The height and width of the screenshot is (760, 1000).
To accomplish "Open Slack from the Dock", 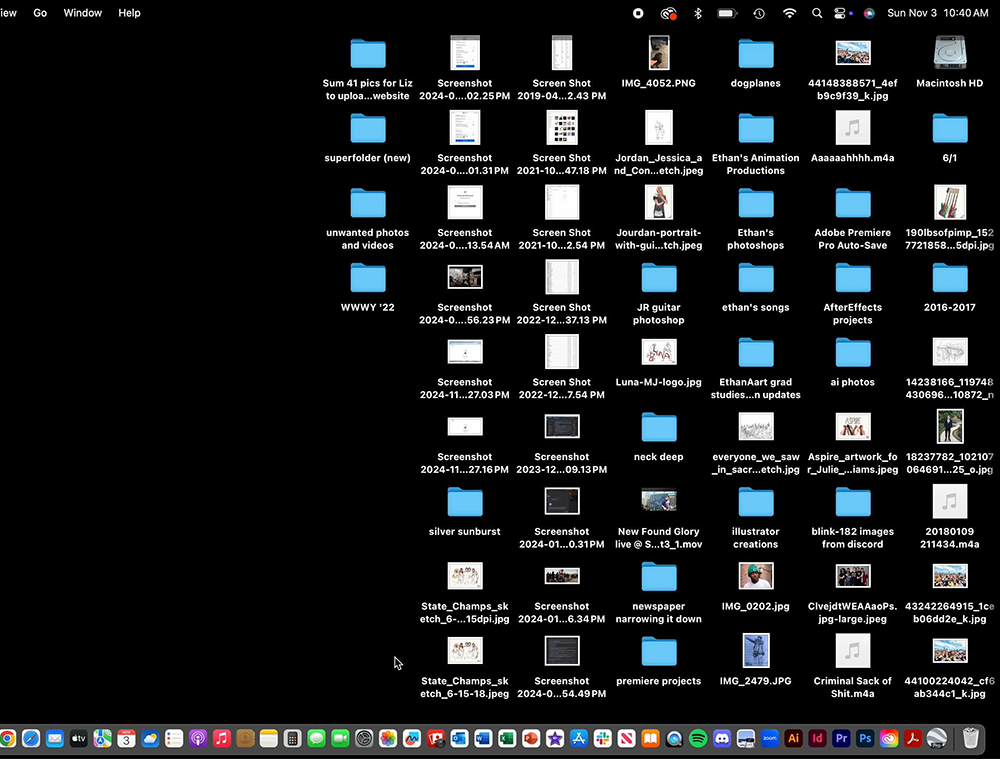I will click(603, 738).
